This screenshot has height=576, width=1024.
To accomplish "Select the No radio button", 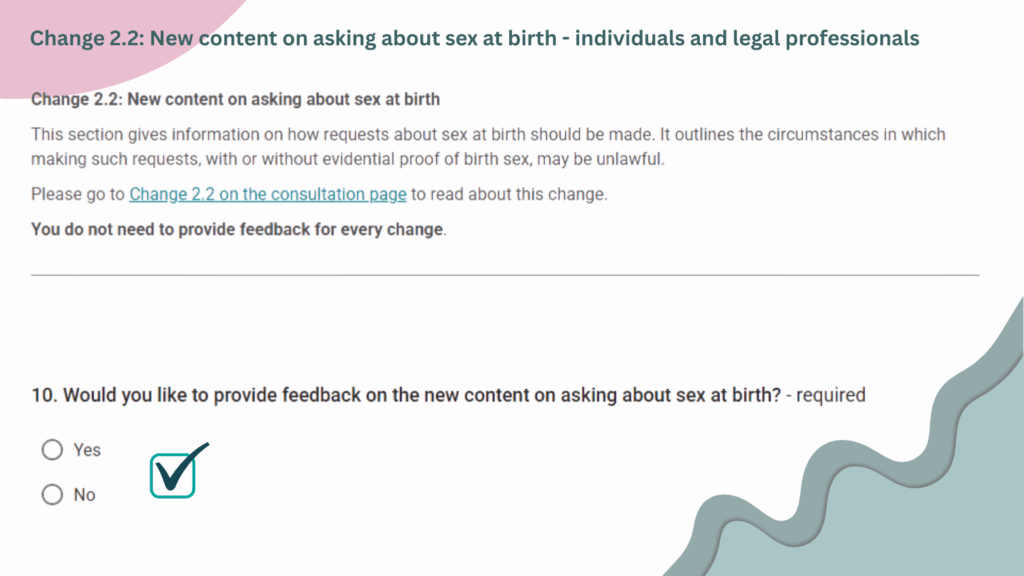I will point(52,494).
